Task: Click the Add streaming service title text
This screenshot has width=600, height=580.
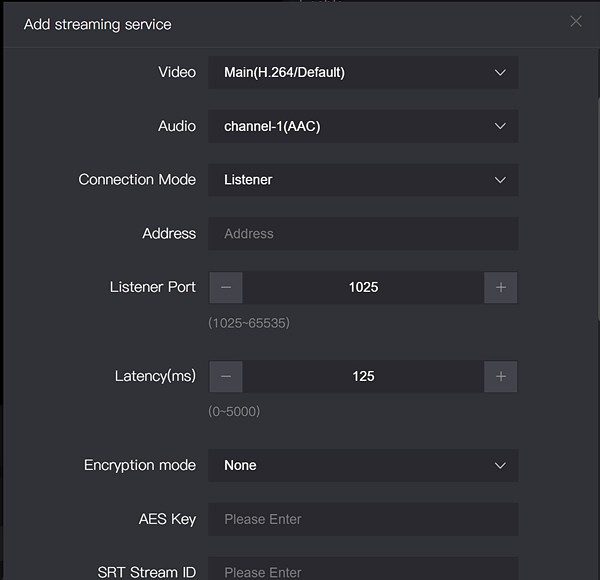Action: pyautogui.click(x=97, y=24)
